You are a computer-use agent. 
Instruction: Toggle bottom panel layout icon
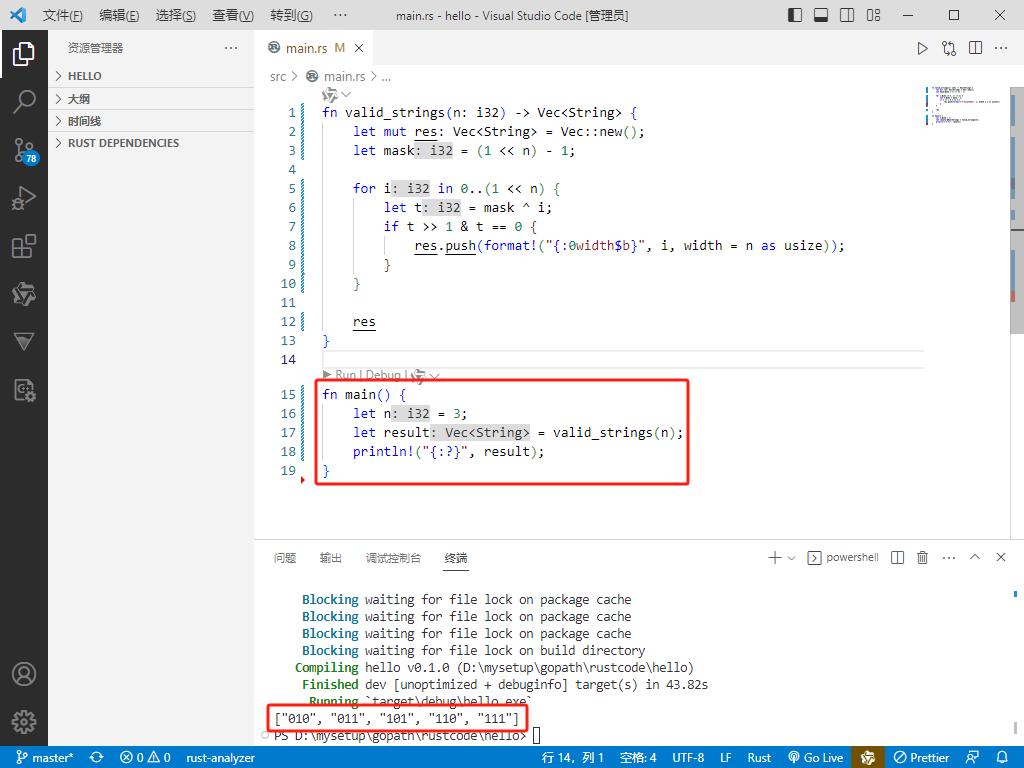821,15
